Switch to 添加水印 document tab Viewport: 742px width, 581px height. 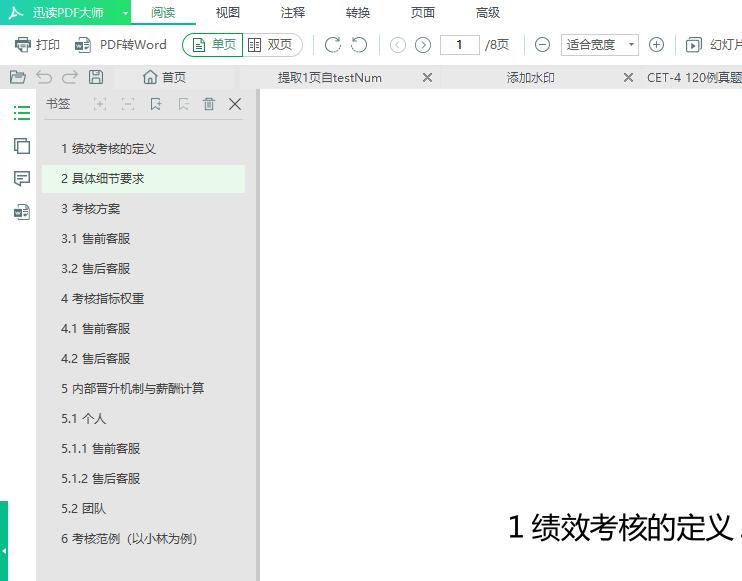530,78
